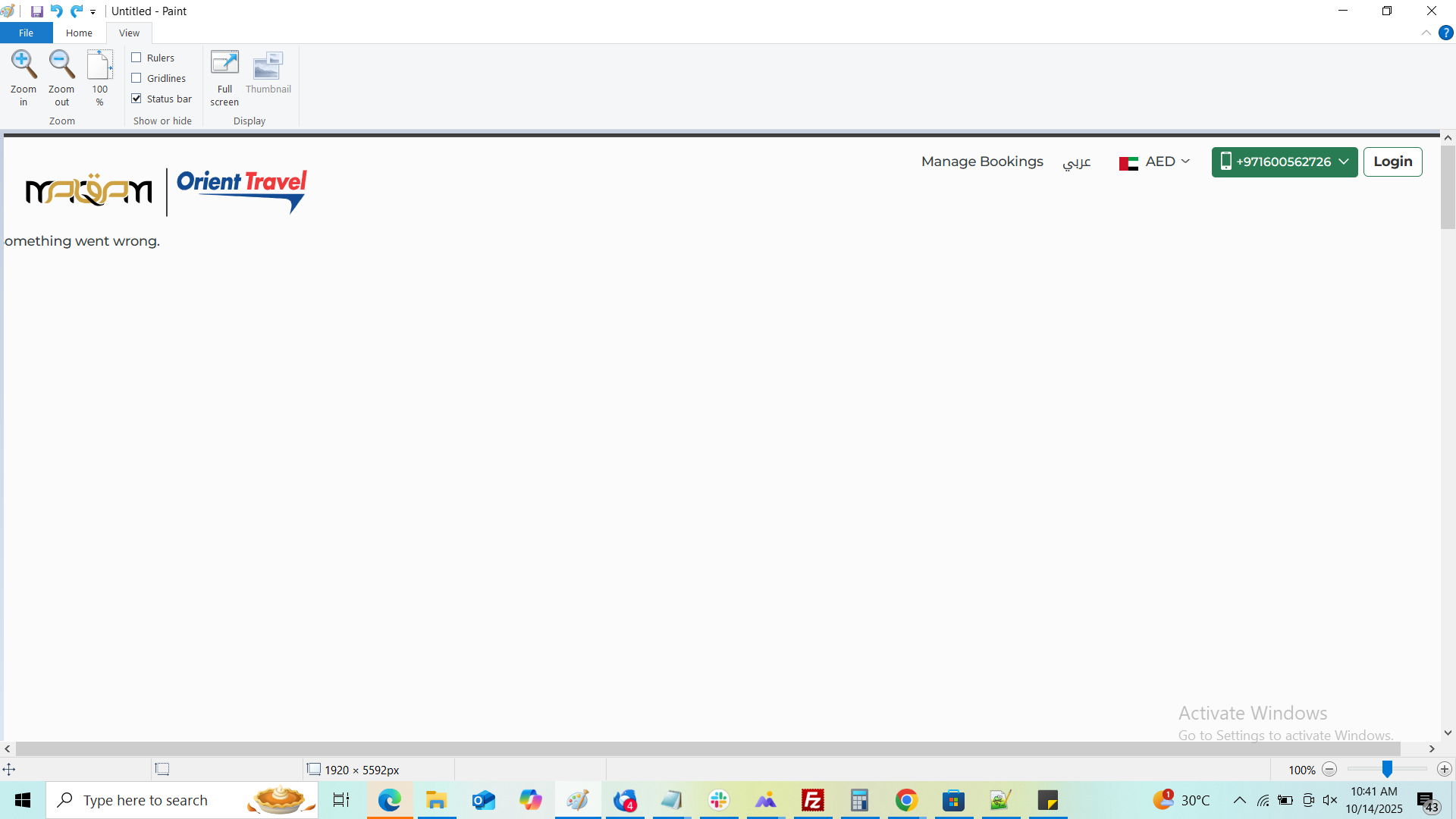Reset zoom with the 100% icon
Viewport: 1456px width, 819px height.
[x=99, y=65]
